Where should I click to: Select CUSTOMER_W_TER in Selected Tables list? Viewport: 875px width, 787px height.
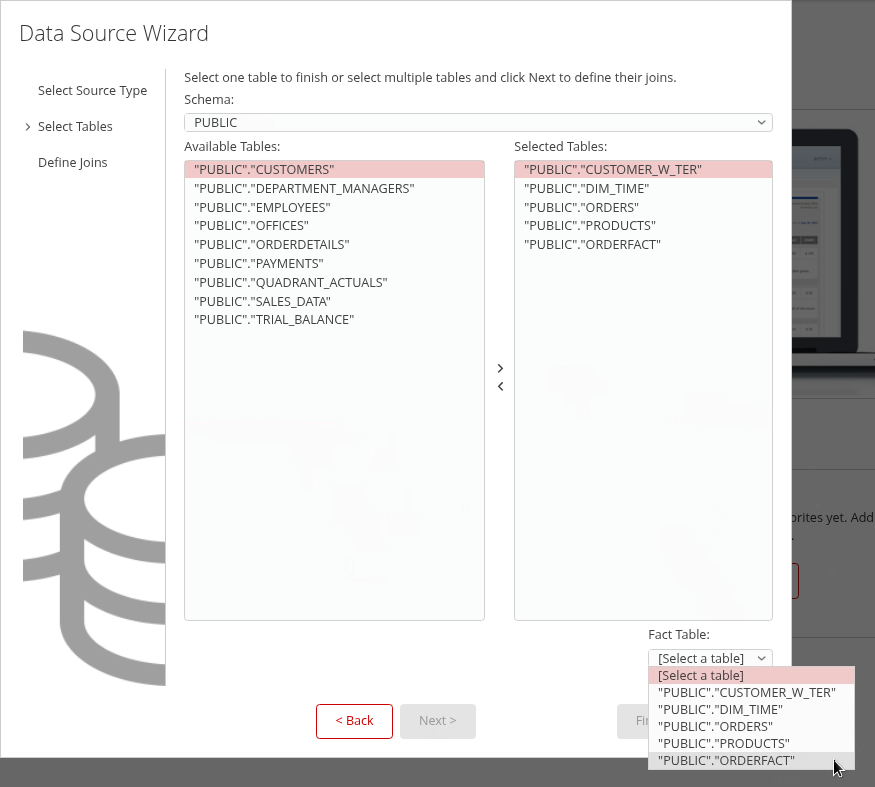point(613,170)
